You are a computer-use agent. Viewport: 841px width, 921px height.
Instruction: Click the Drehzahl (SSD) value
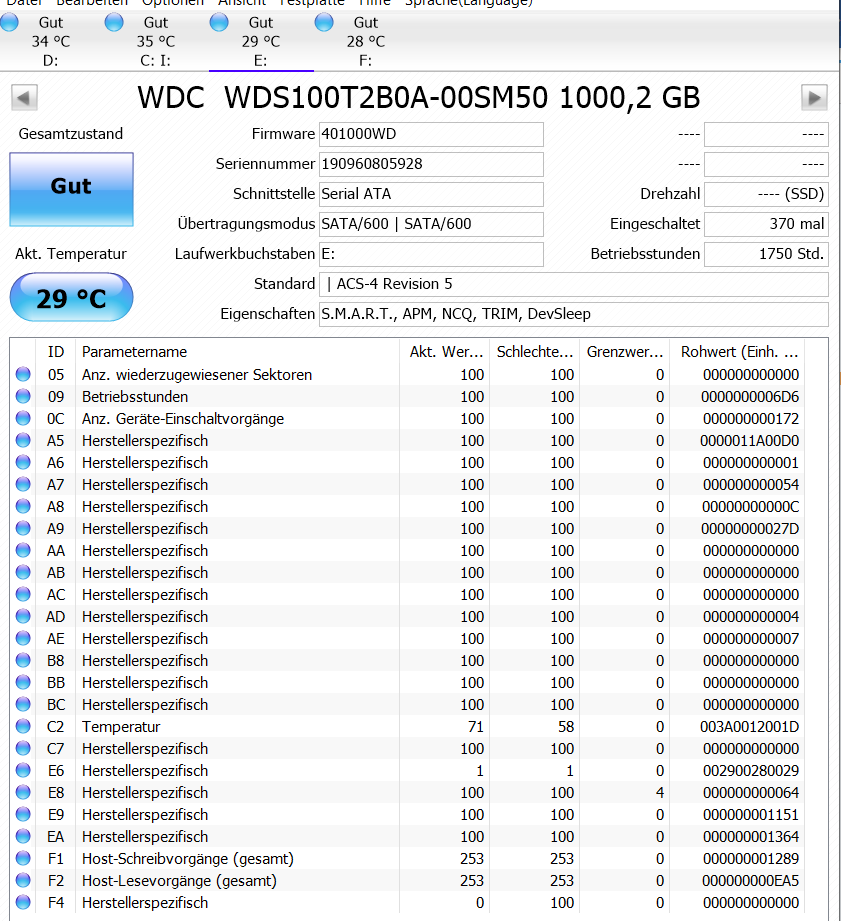[766, 194]
